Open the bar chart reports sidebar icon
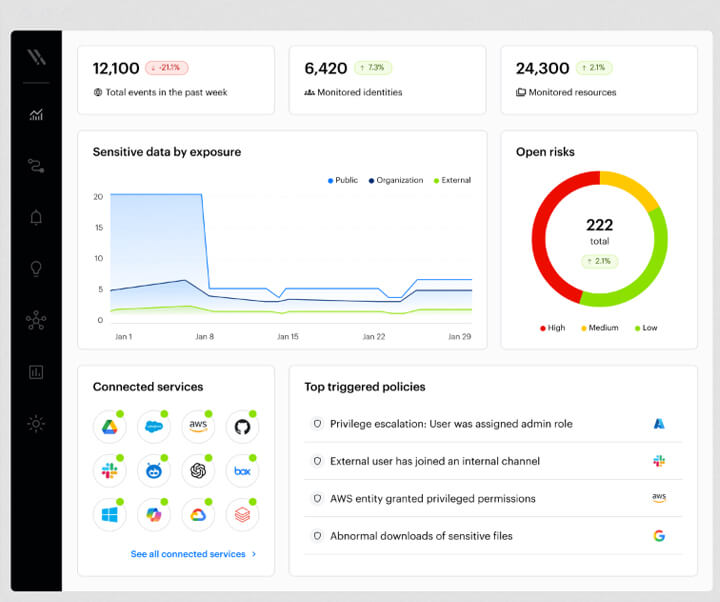 pyautogui.click(x=36, y=372)
